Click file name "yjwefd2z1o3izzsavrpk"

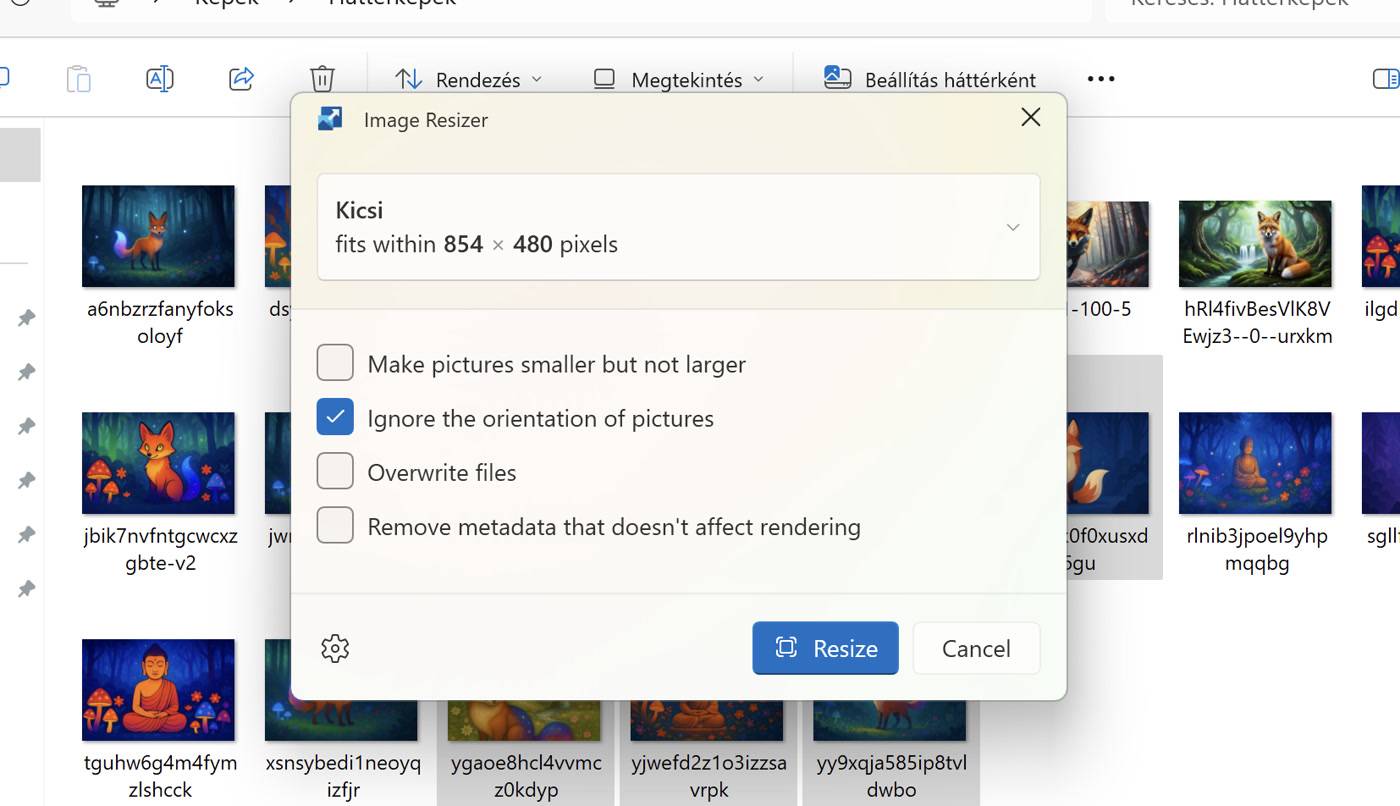[709, 776]
